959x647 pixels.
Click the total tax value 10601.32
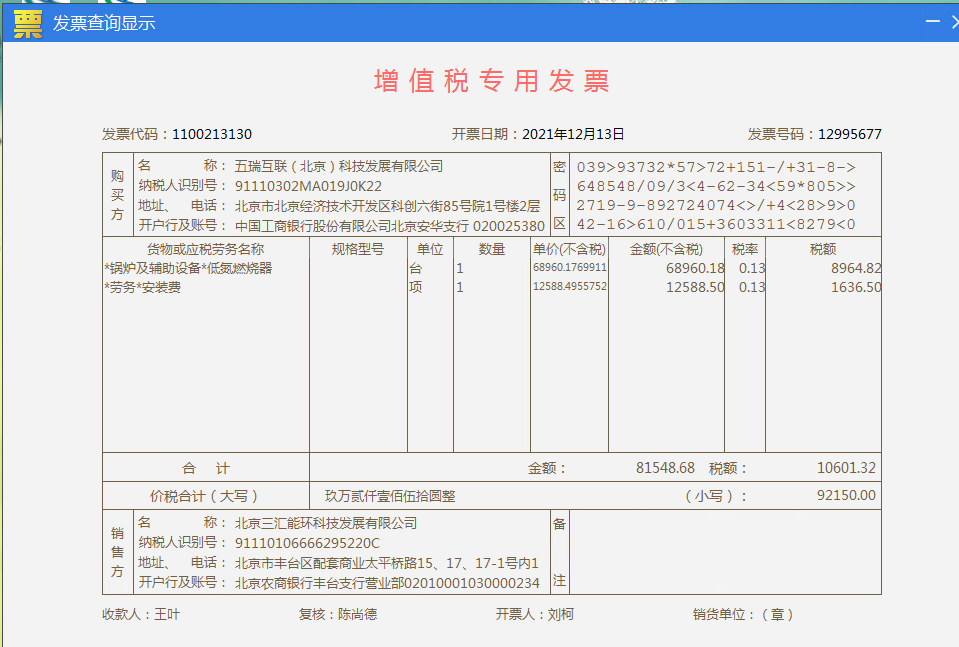[x=846, y=467]
